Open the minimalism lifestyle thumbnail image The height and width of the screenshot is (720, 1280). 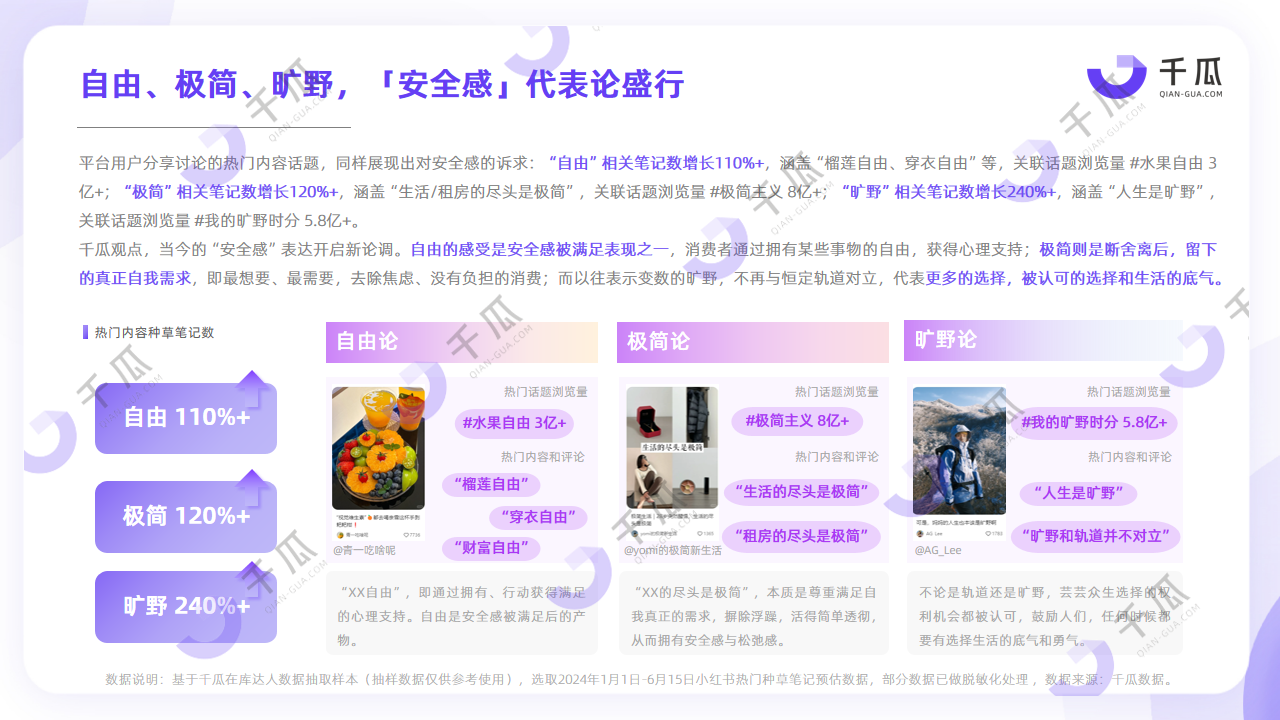(672, 447)
